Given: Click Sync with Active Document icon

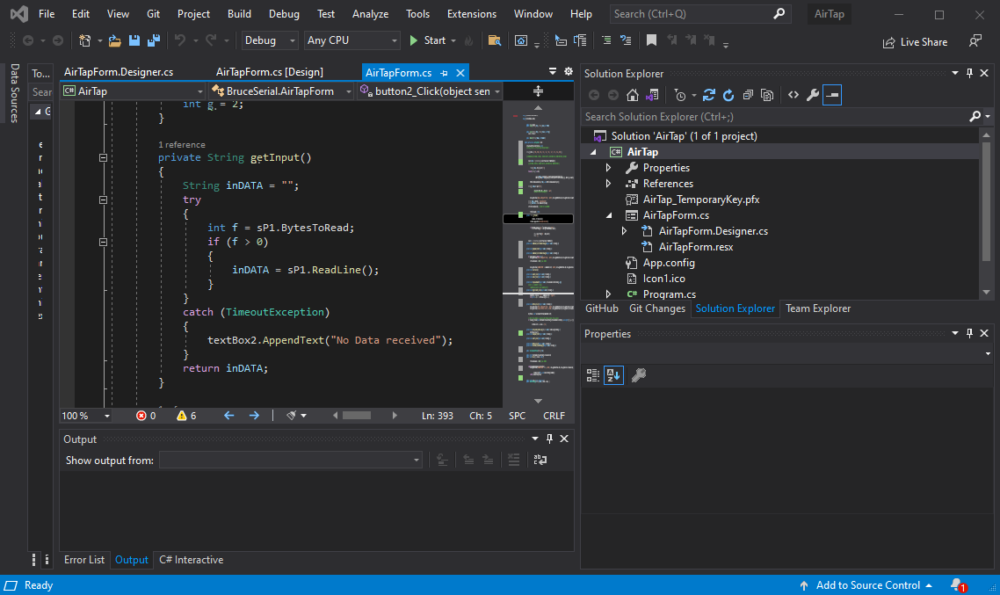Looking at the screenshot, I should 708,95.
